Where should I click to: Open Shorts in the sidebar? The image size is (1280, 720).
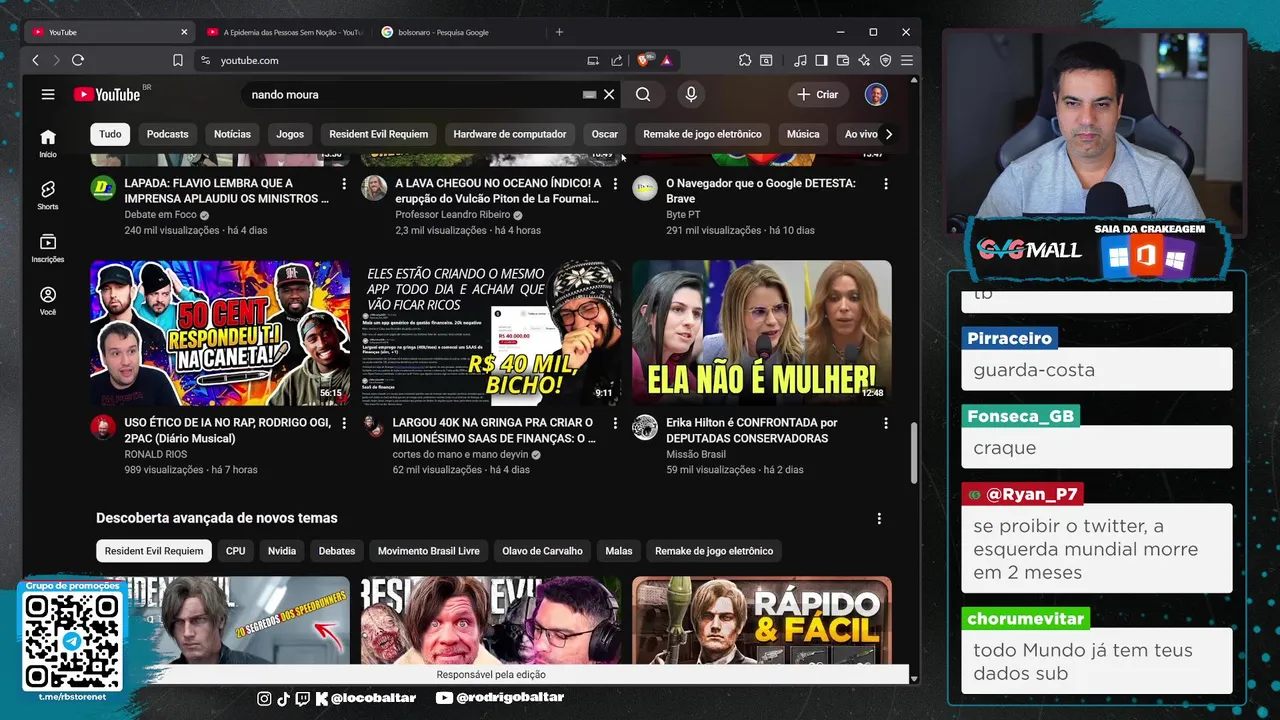coord(48,195)
